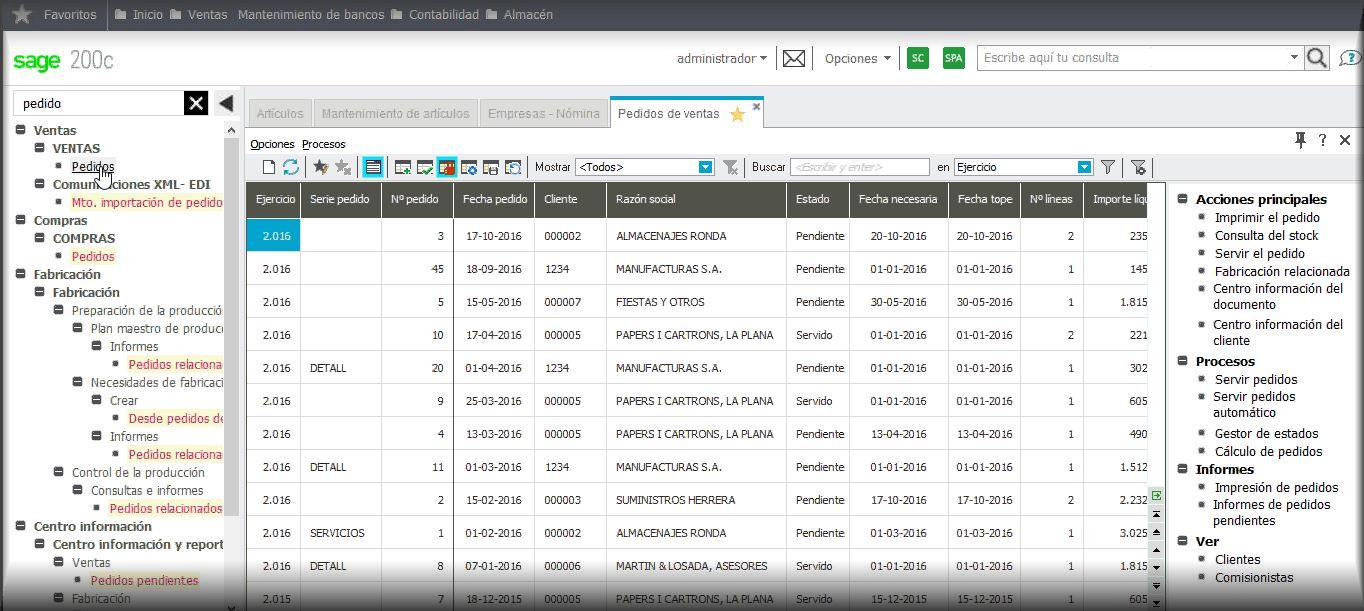
Task: Click the grid print layout icon
Action: tap(490, 167)
